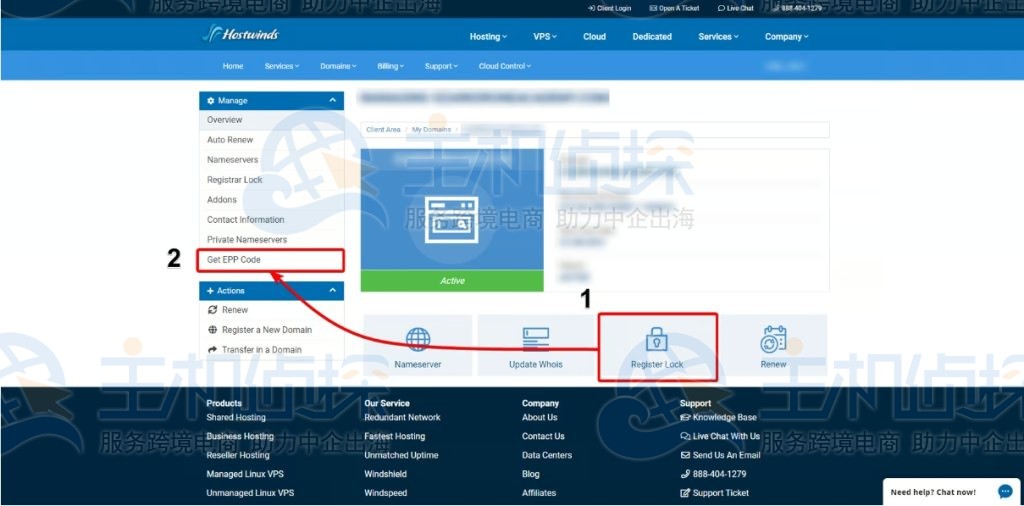Screen dimensions: 1024x506
Task: Click the Hostwinds logo
Action: tap(241, 34)
